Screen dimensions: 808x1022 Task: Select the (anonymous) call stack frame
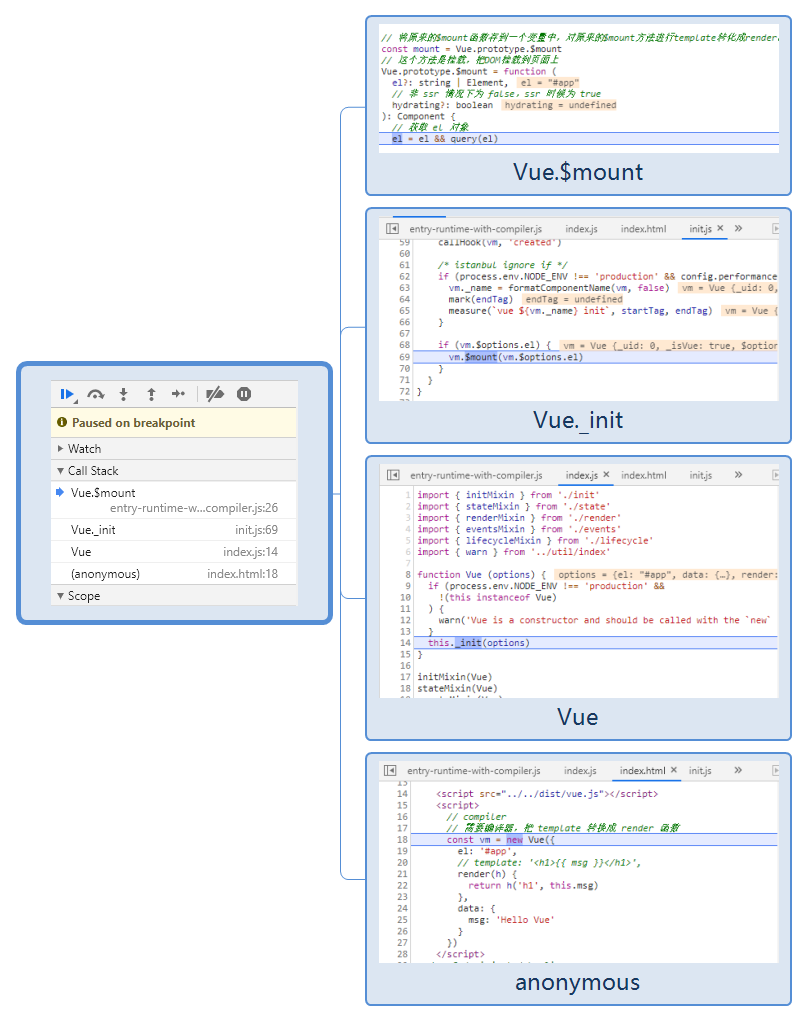point(173,574)
